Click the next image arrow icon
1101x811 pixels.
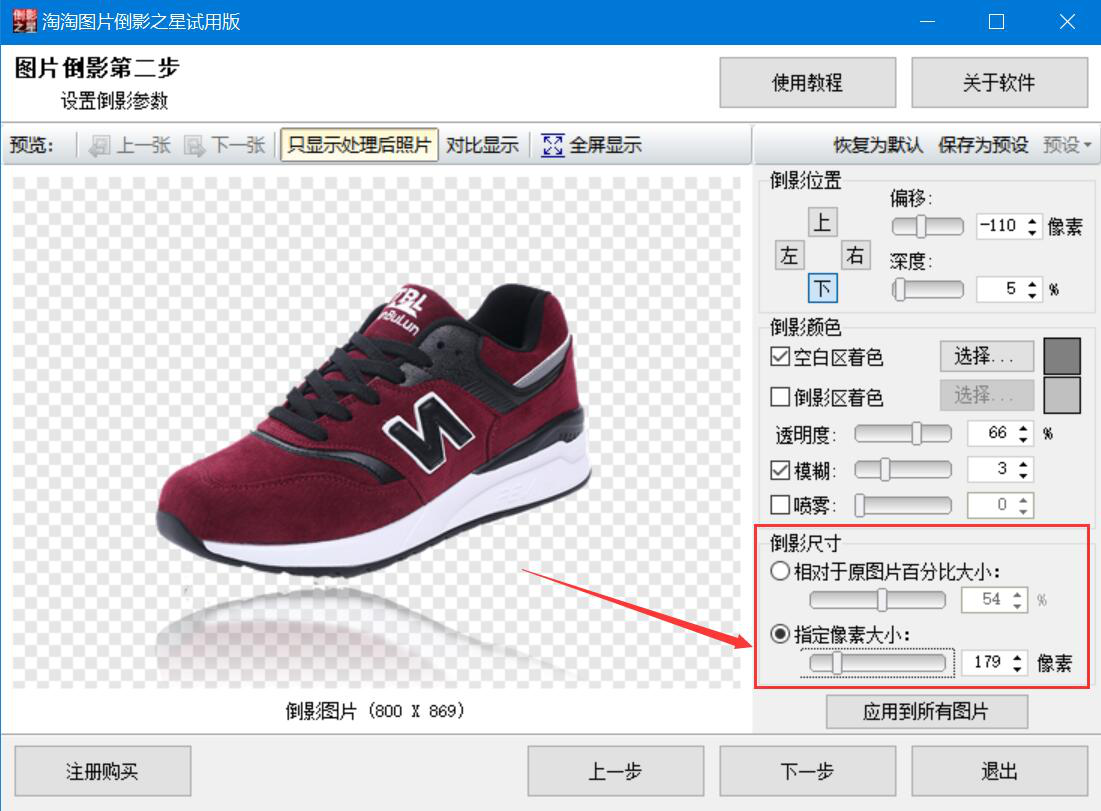pos(194,146)
